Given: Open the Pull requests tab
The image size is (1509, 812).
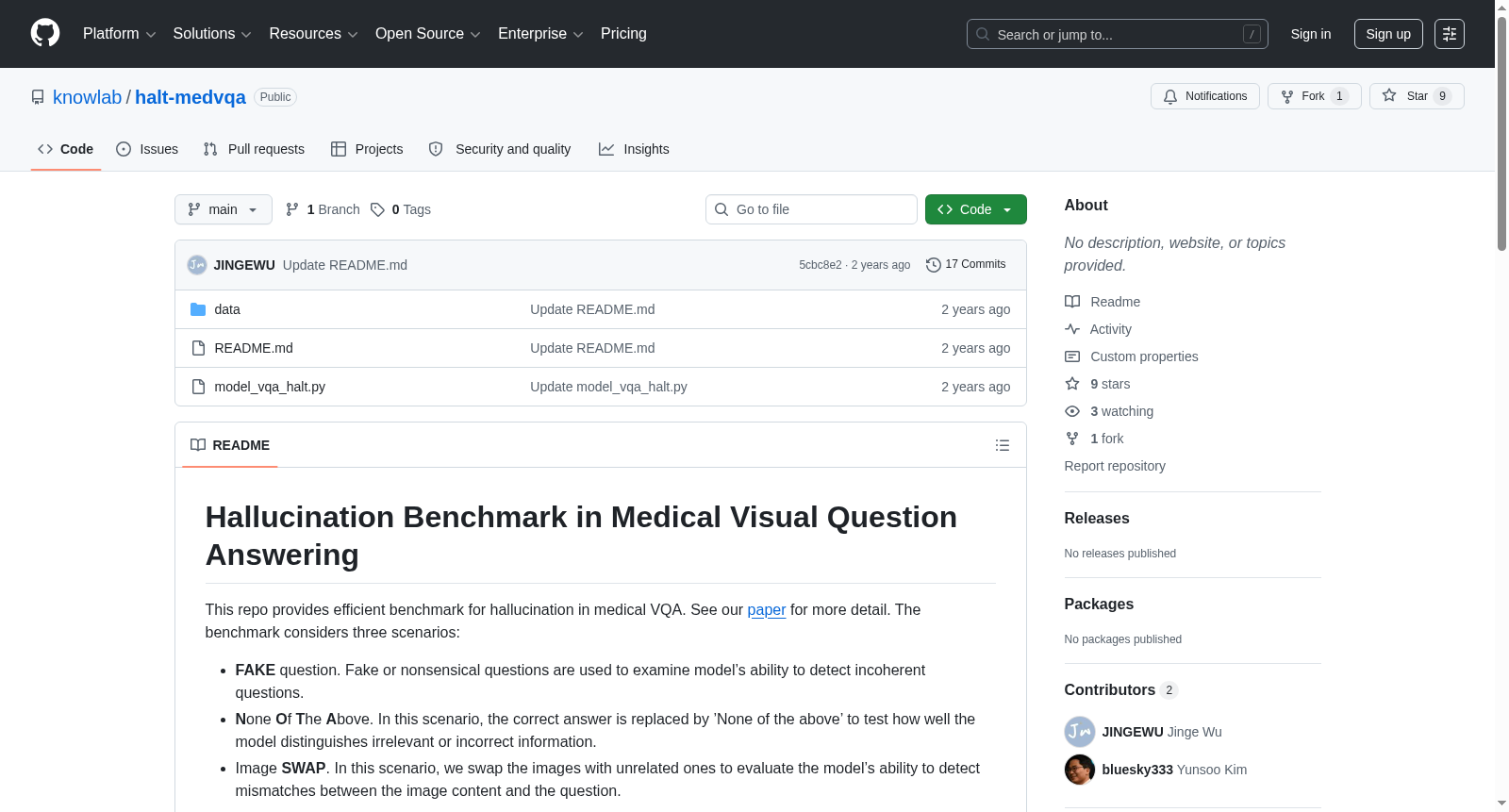Looking at the screenshot, I should coord(254,149).
